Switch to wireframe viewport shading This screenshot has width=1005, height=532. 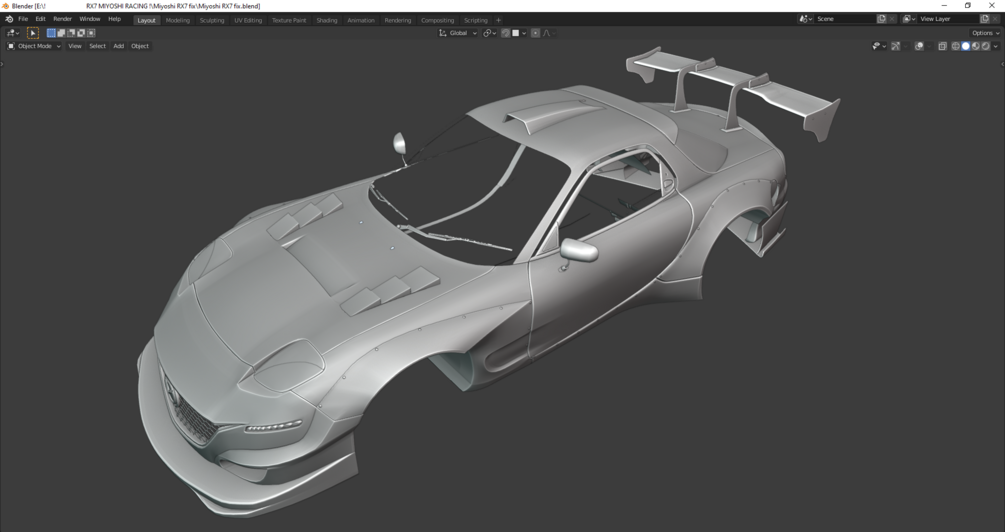[x=956, y=46]
